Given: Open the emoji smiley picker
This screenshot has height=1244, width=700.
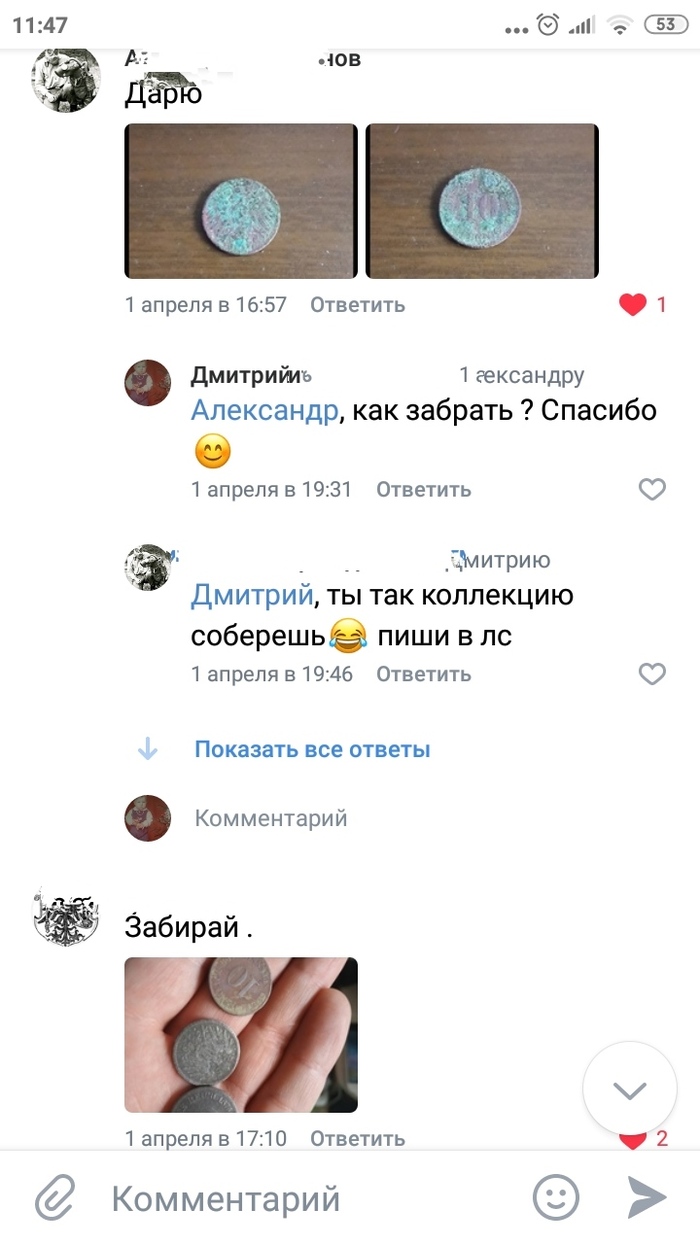Looking at the screenshot, I should click(x=556, y=1197).
